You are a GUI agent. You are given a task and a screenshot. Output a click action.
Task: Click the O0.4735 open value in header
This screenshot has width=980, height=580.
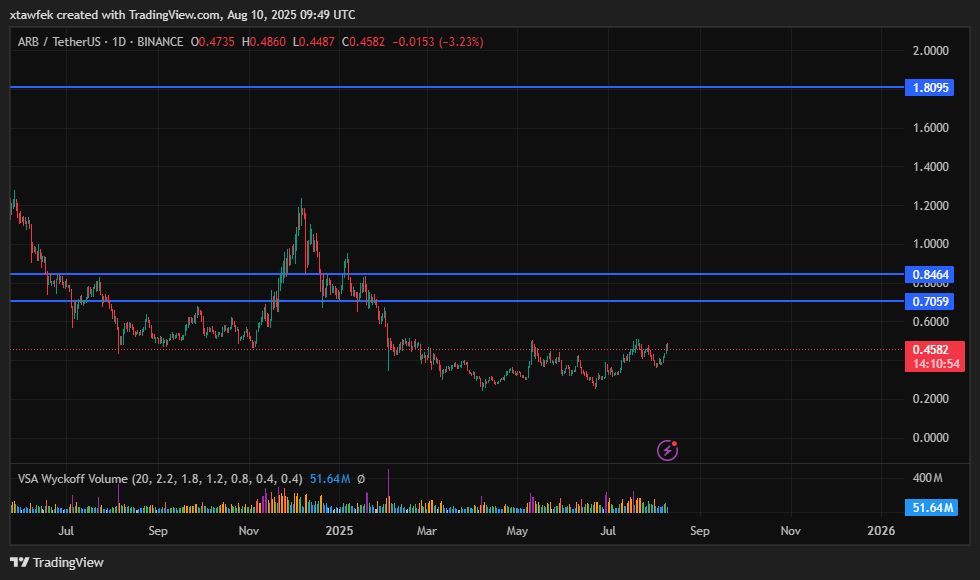click(x=213, y=41)
